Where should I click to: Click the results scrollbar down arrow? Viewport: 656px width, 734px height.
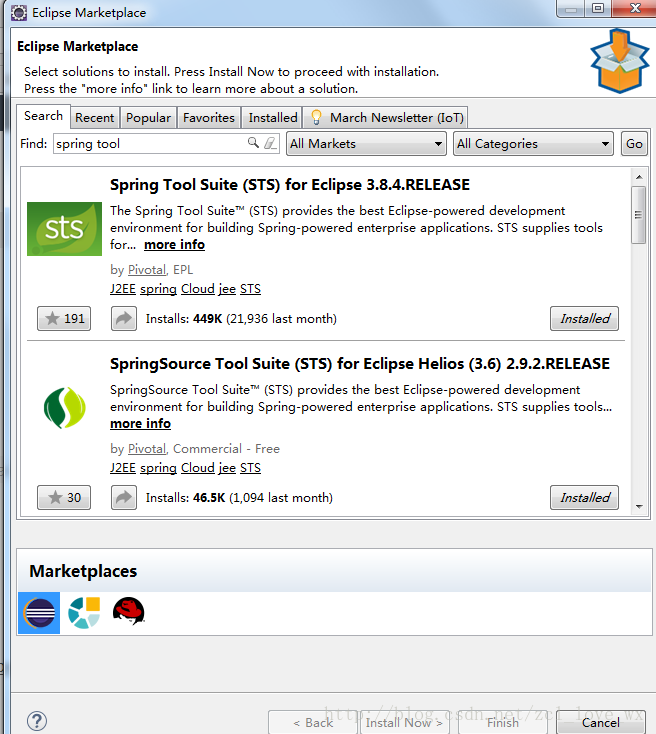pyautogui.click(x=639, y=506)
